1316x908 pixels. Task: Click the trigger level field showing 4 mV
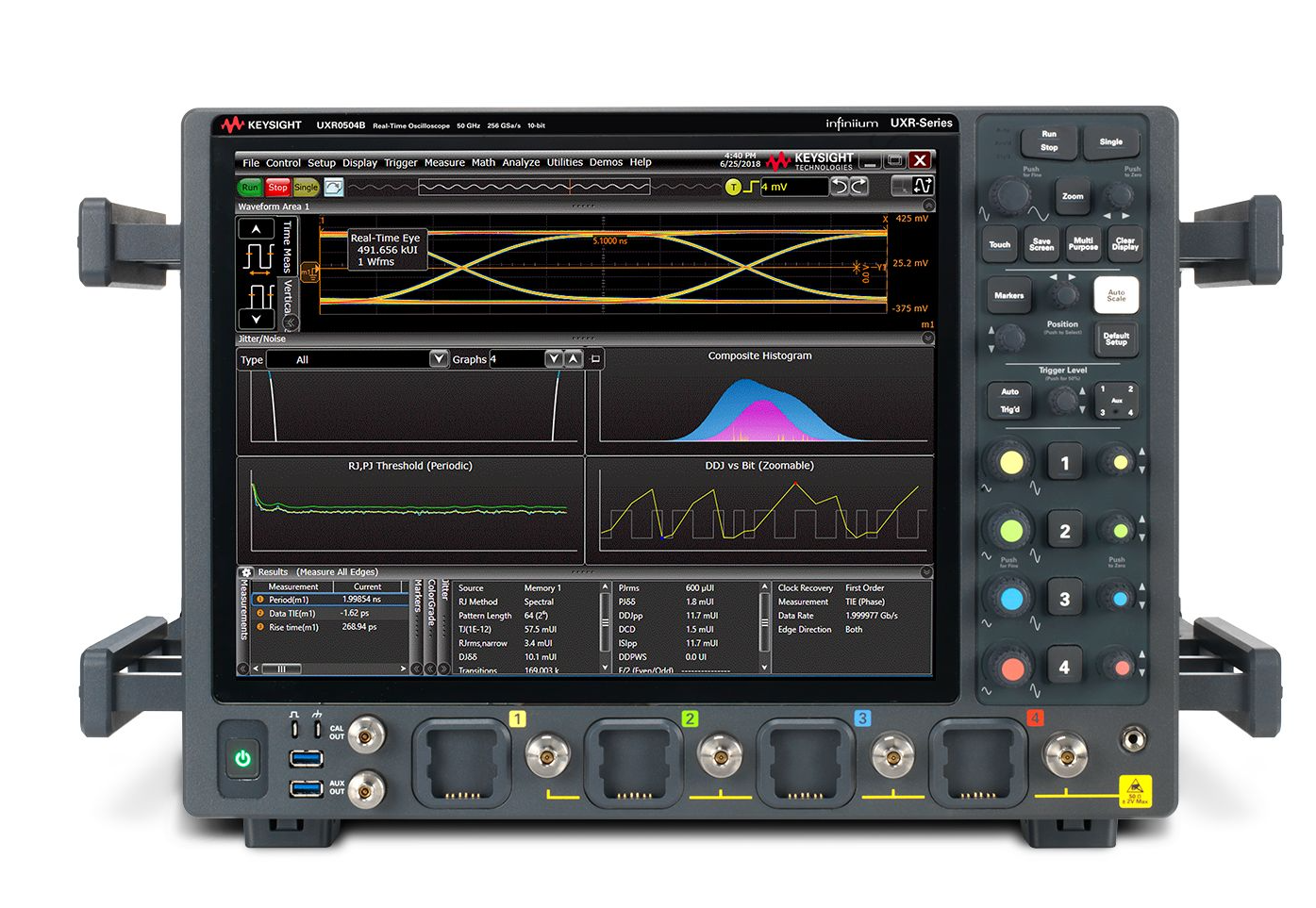792,187
